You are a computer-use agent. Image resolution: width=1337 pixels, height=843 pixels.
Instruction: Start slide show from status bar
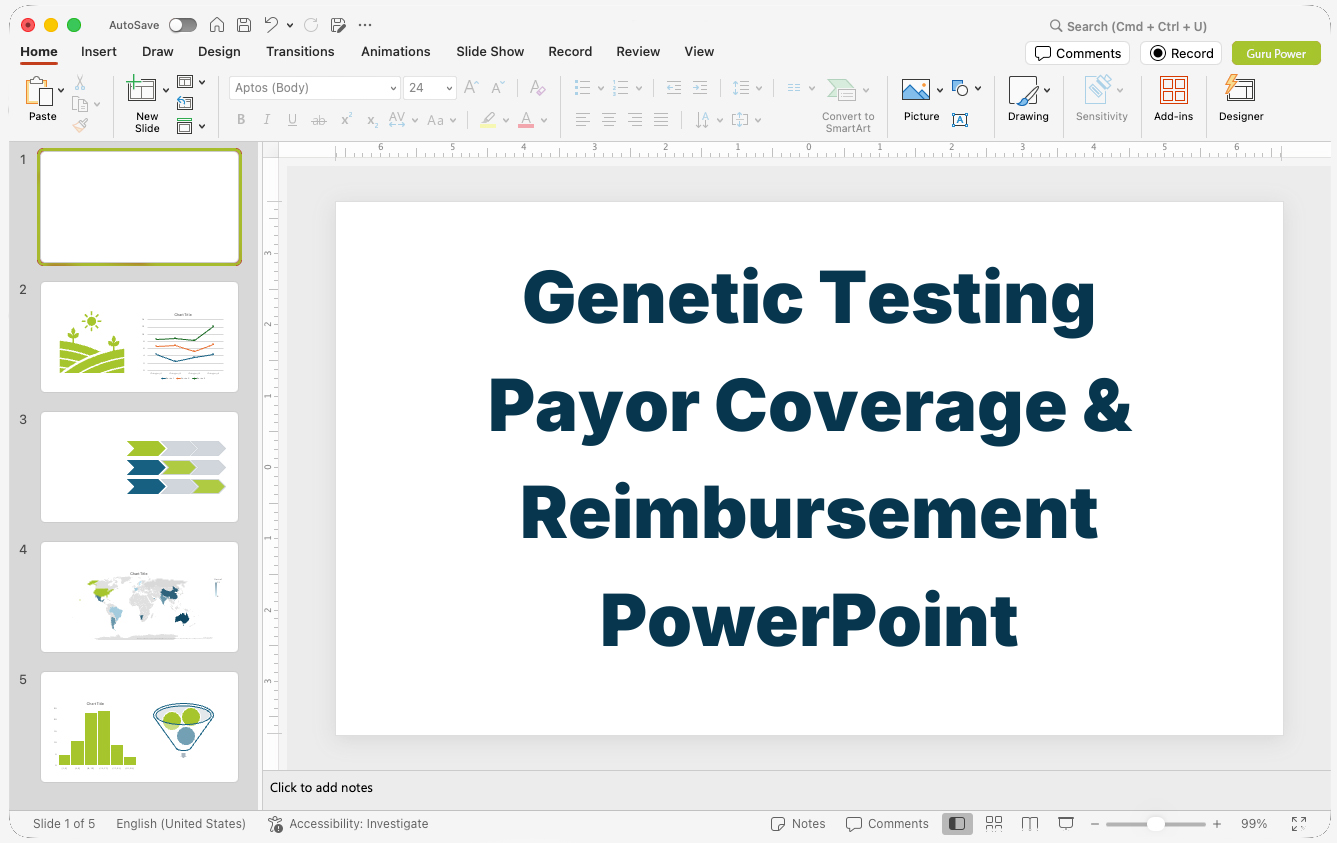1066,824
